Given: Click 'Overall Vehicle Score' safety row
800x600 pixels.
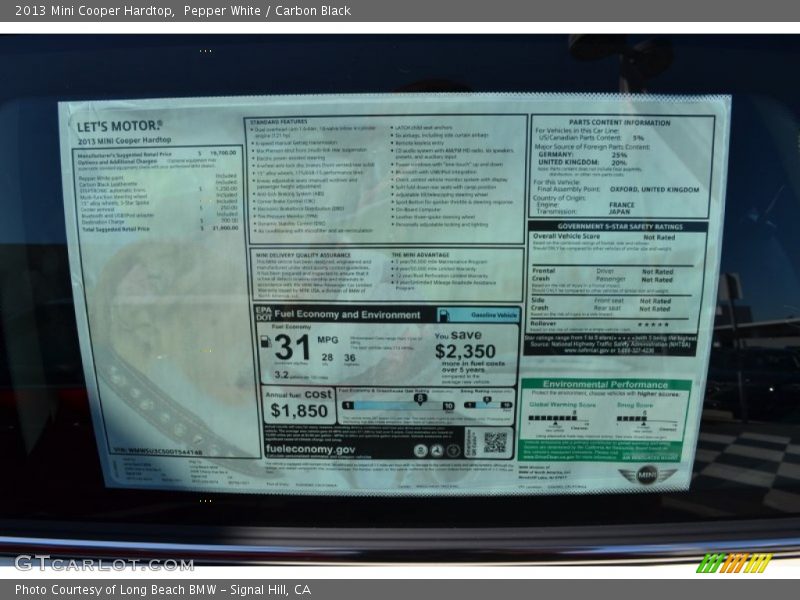Looking at the screenshot, I should [x=604, y=237].
